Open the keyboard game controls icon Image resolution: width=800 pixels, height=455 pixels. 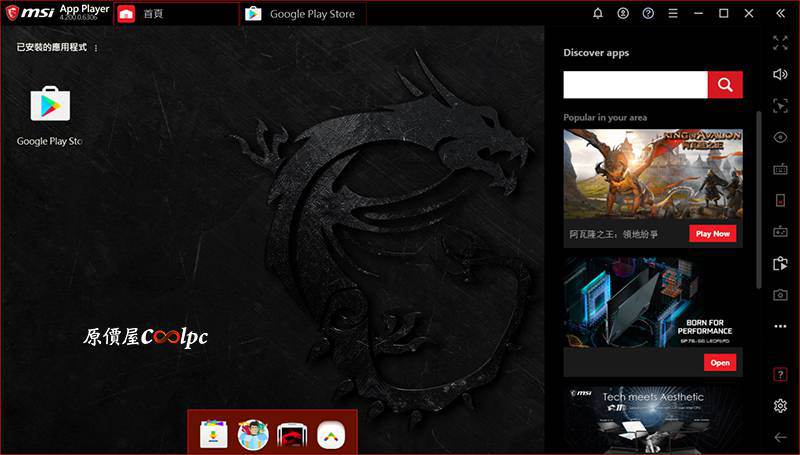tap(780, 169)
